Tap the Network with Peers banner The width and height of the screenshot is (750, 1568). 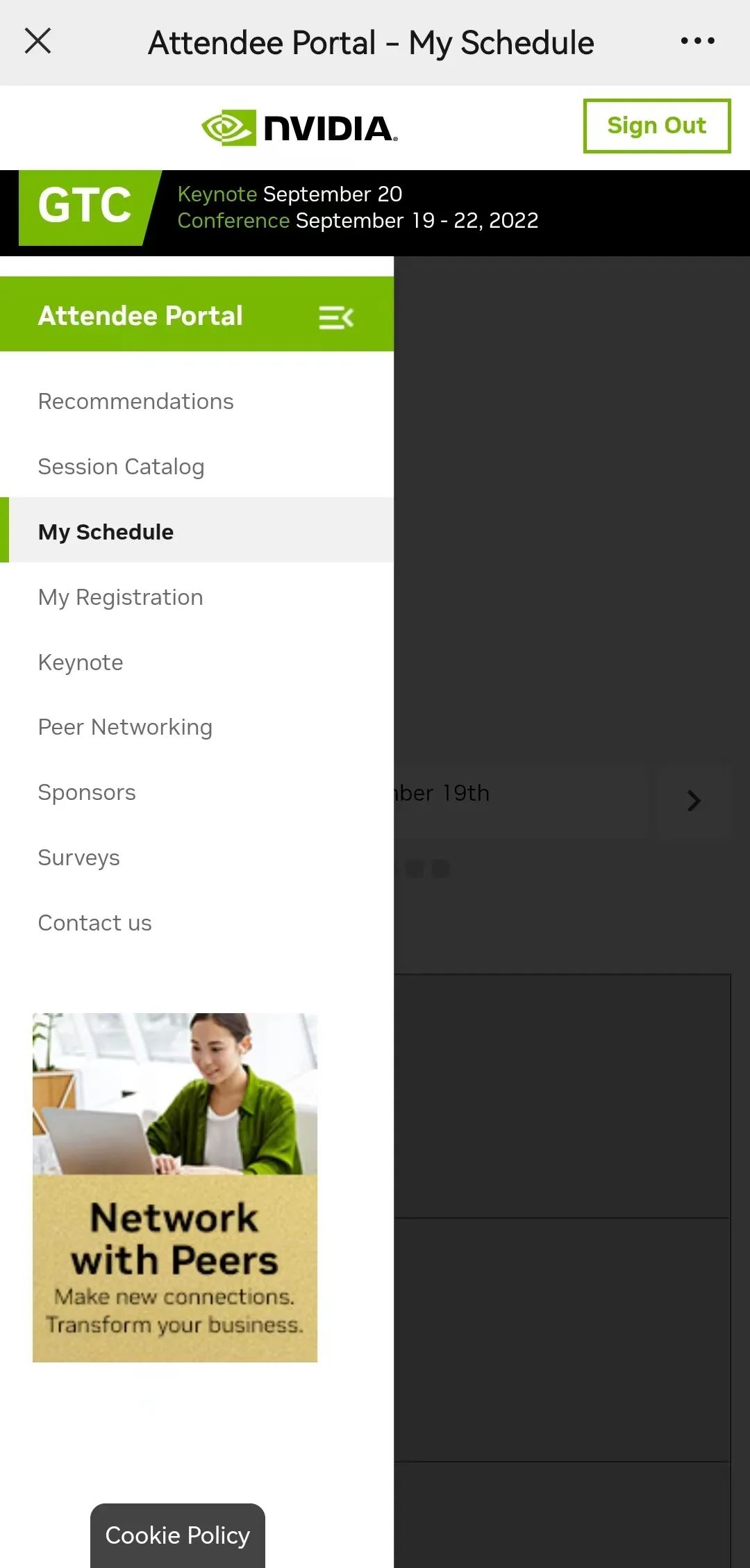pos(175,1187)
